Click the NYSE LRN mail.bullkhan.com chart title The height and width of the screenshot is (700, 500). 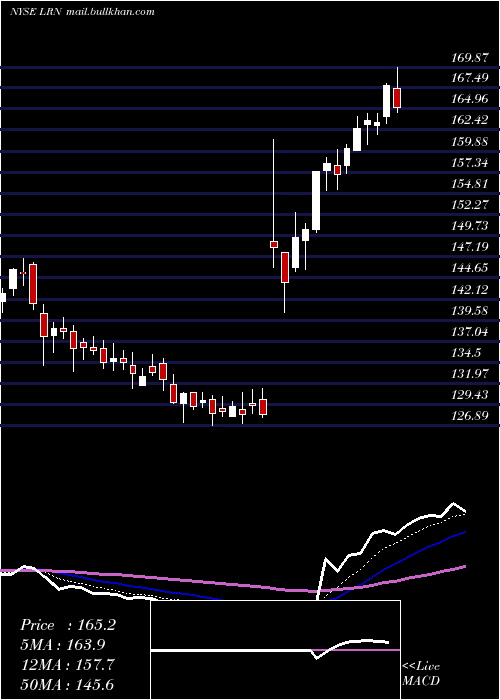[82, 12]
